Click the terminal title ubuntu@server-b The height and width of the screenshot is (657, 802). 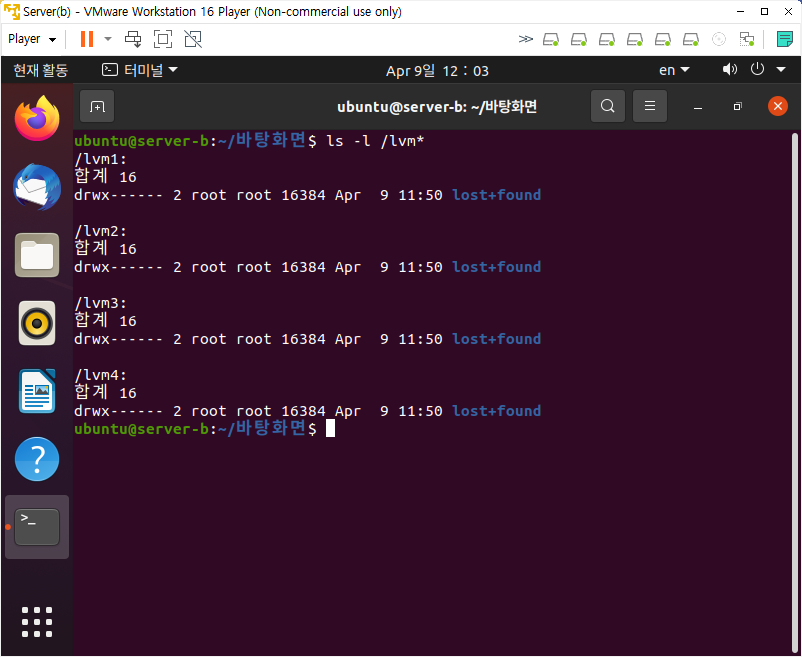click(437, 107)
